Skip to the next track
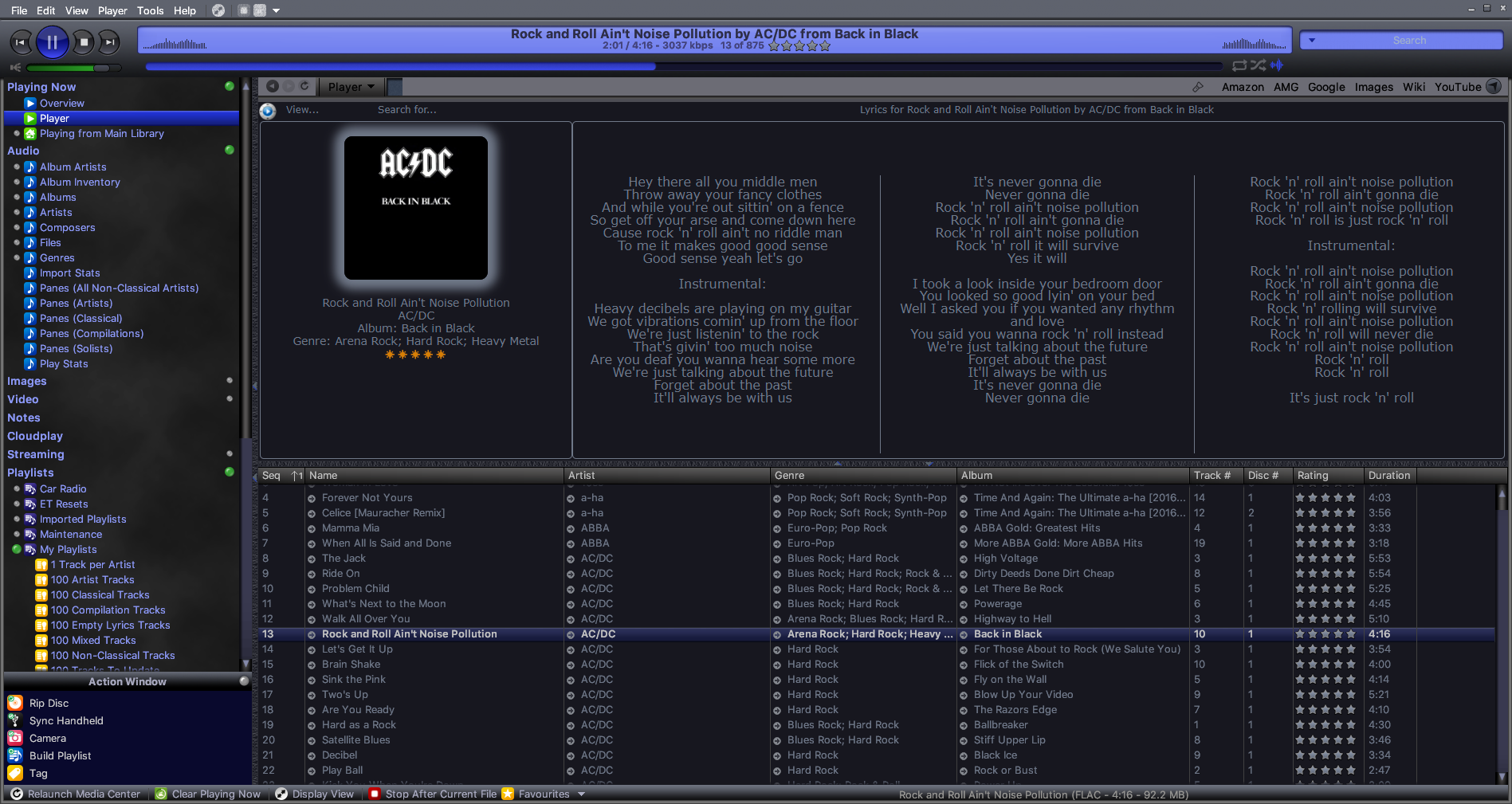 pyautogui.click(x=110, y=42)
